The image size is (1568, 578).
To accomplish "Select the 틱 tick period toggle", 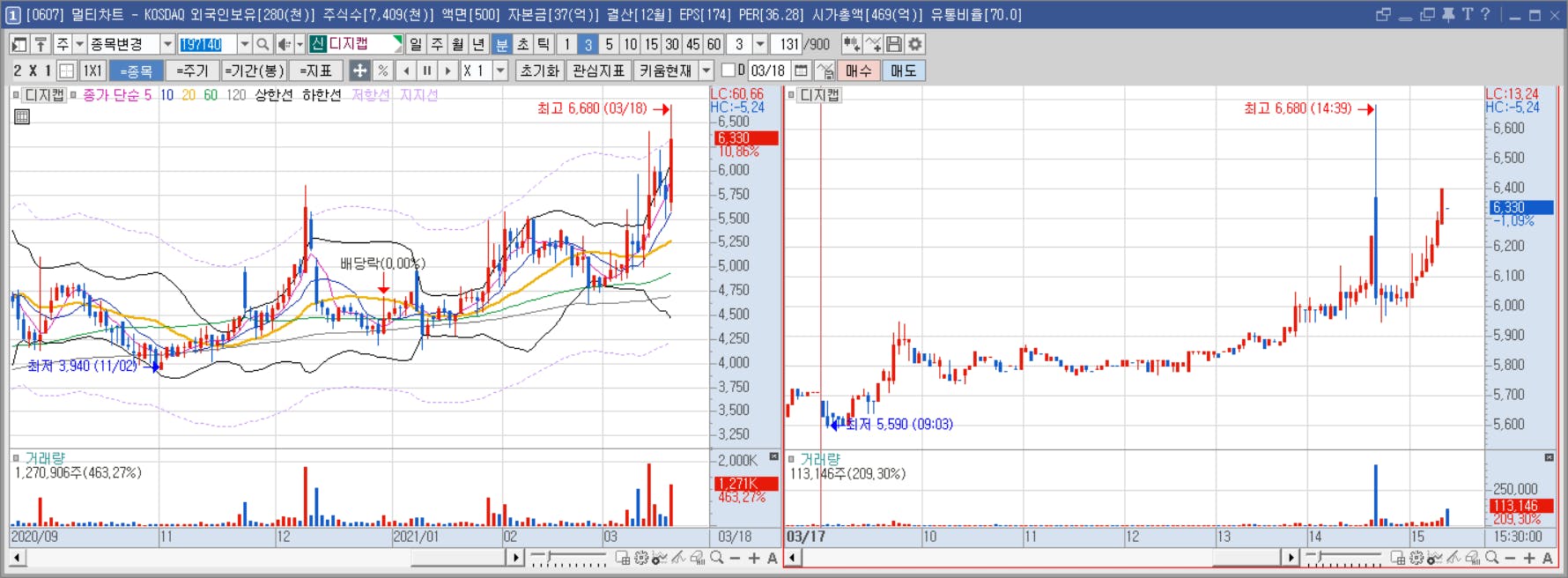I will (544, 44).
